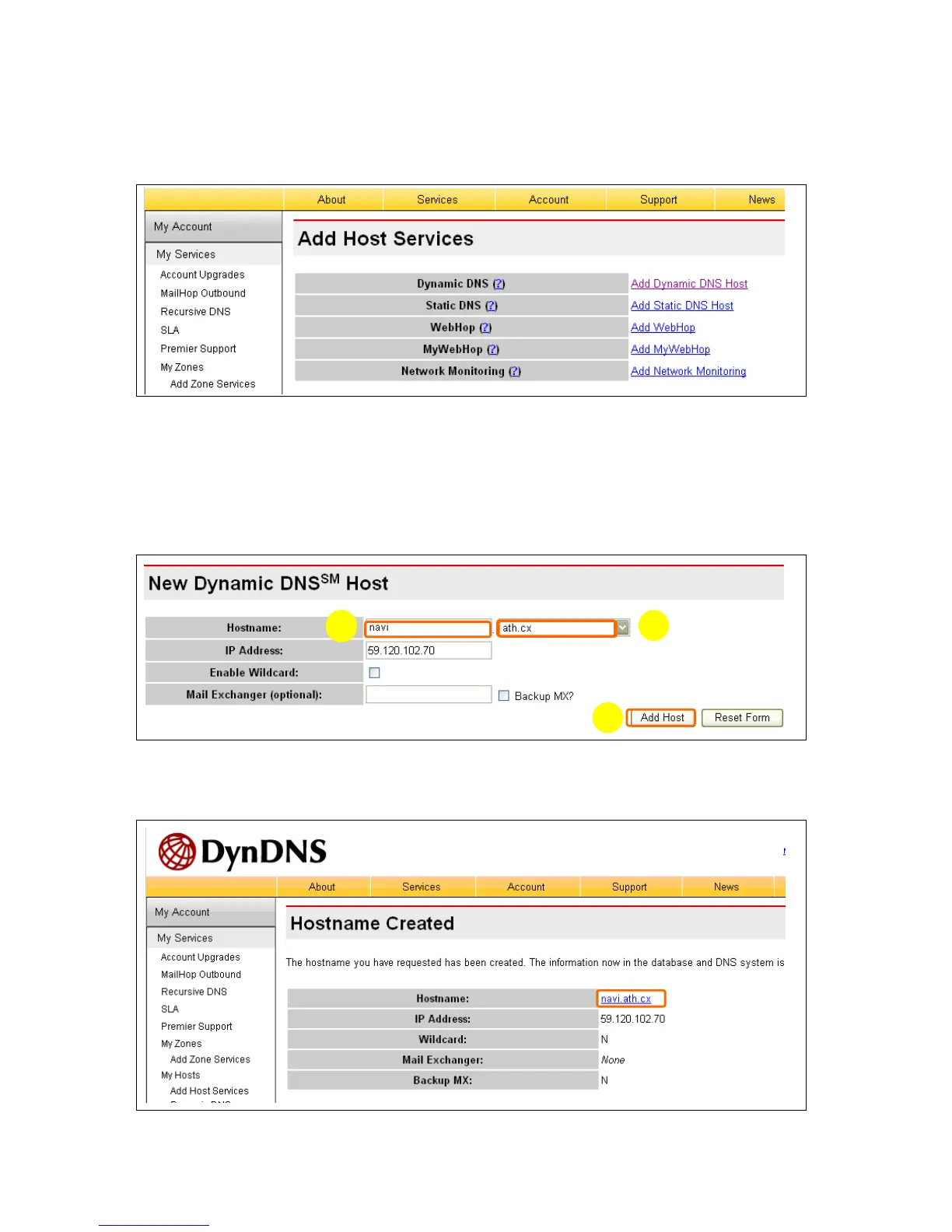Click the Add Network Monitoring link
This screenshot has height=1232, width=952.
tap(688, 371)
